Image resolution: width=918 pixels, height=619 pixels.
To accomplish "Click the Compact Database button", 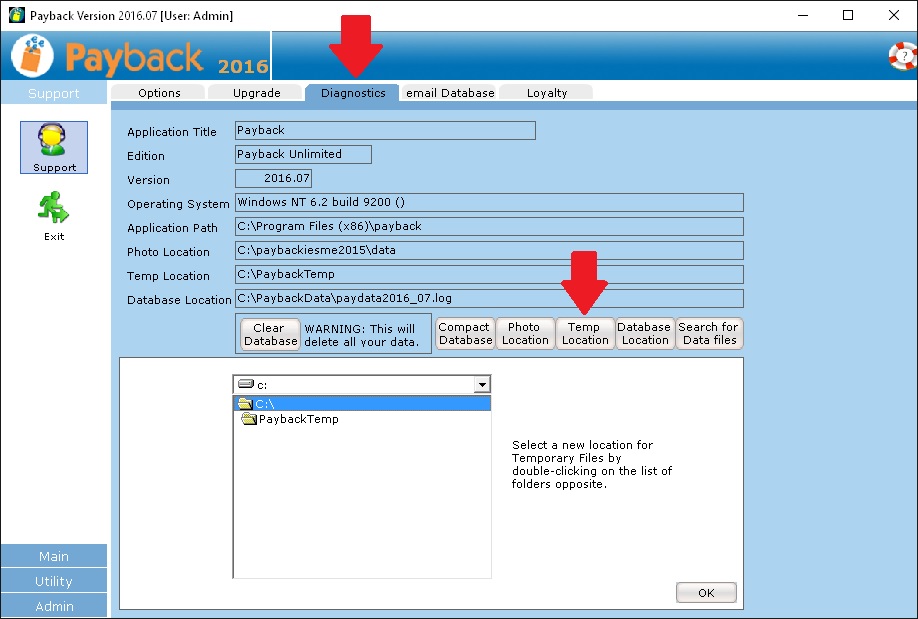I will tap(465, 334).
